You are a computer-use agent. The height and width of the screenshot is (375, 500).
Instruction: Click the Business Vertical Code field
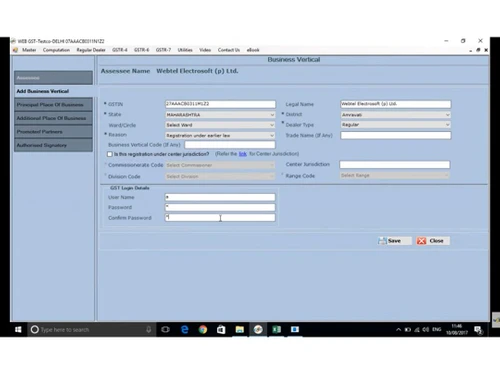click(230, 145)
